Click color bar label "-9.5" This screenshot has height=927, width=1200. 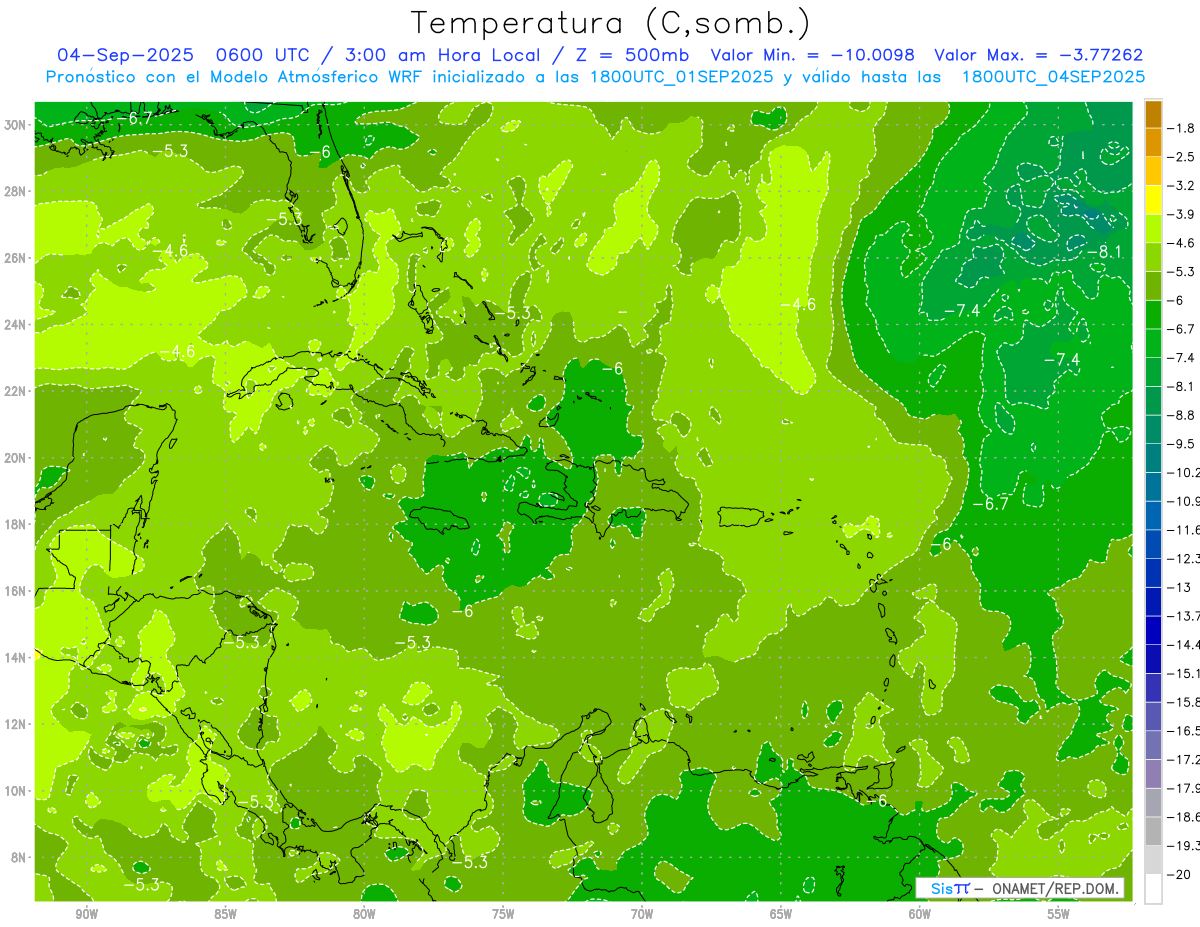(1183, 444)
